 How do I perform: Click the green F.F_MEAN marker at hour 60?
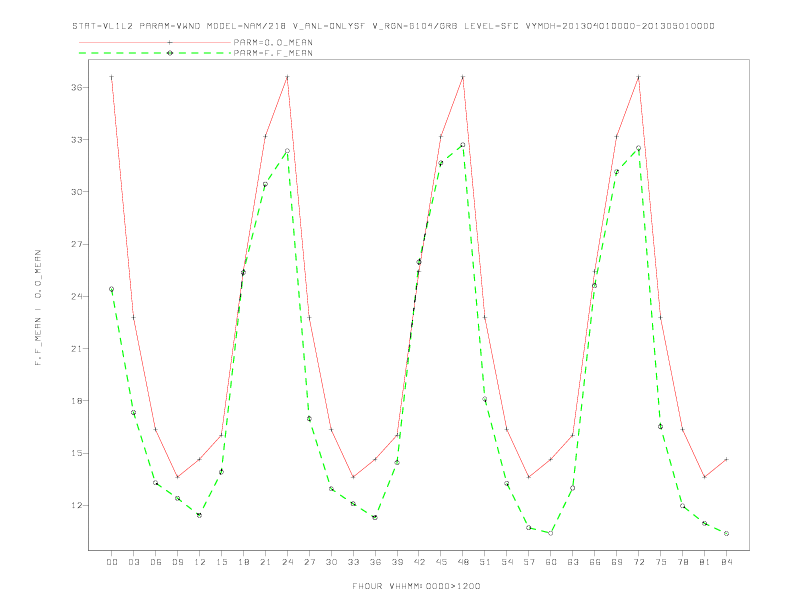click(551, 533)
